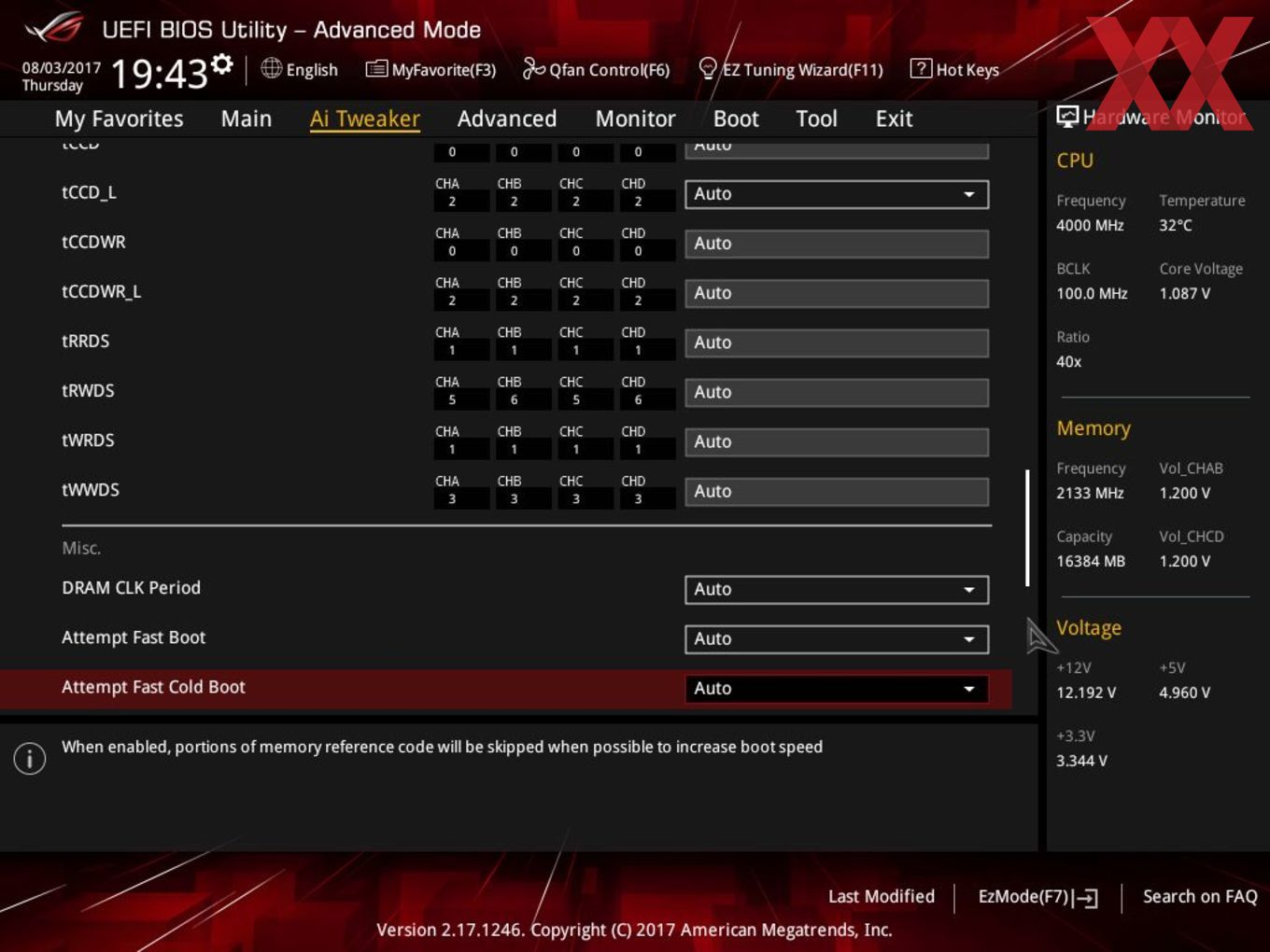Open Search on FAQ link
1270x952 pixels.
coord(1200,896)
